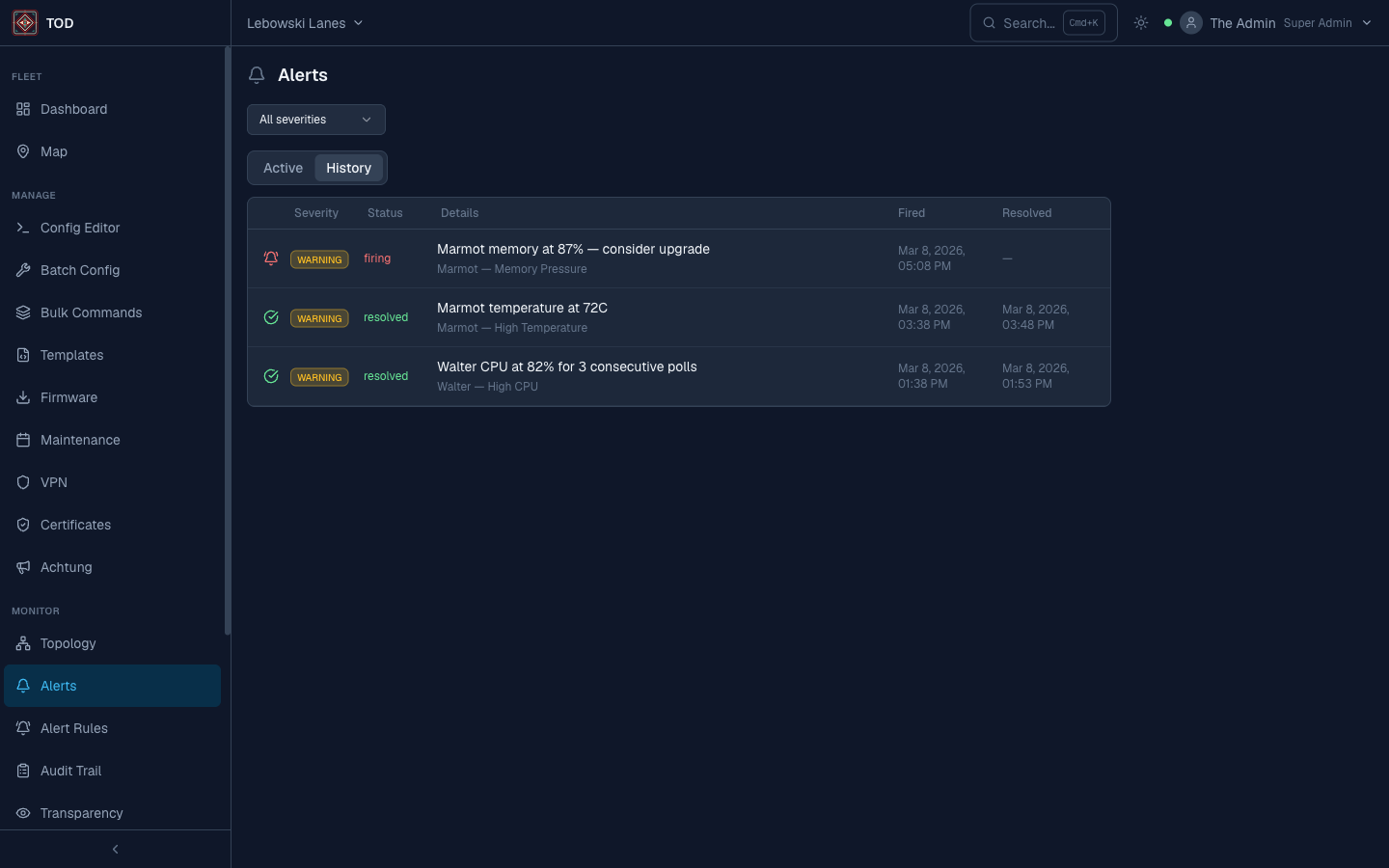Screen dimensions: 1389x868
Task: Open the Config Editor from the sidebar
Action: point(79,228)
